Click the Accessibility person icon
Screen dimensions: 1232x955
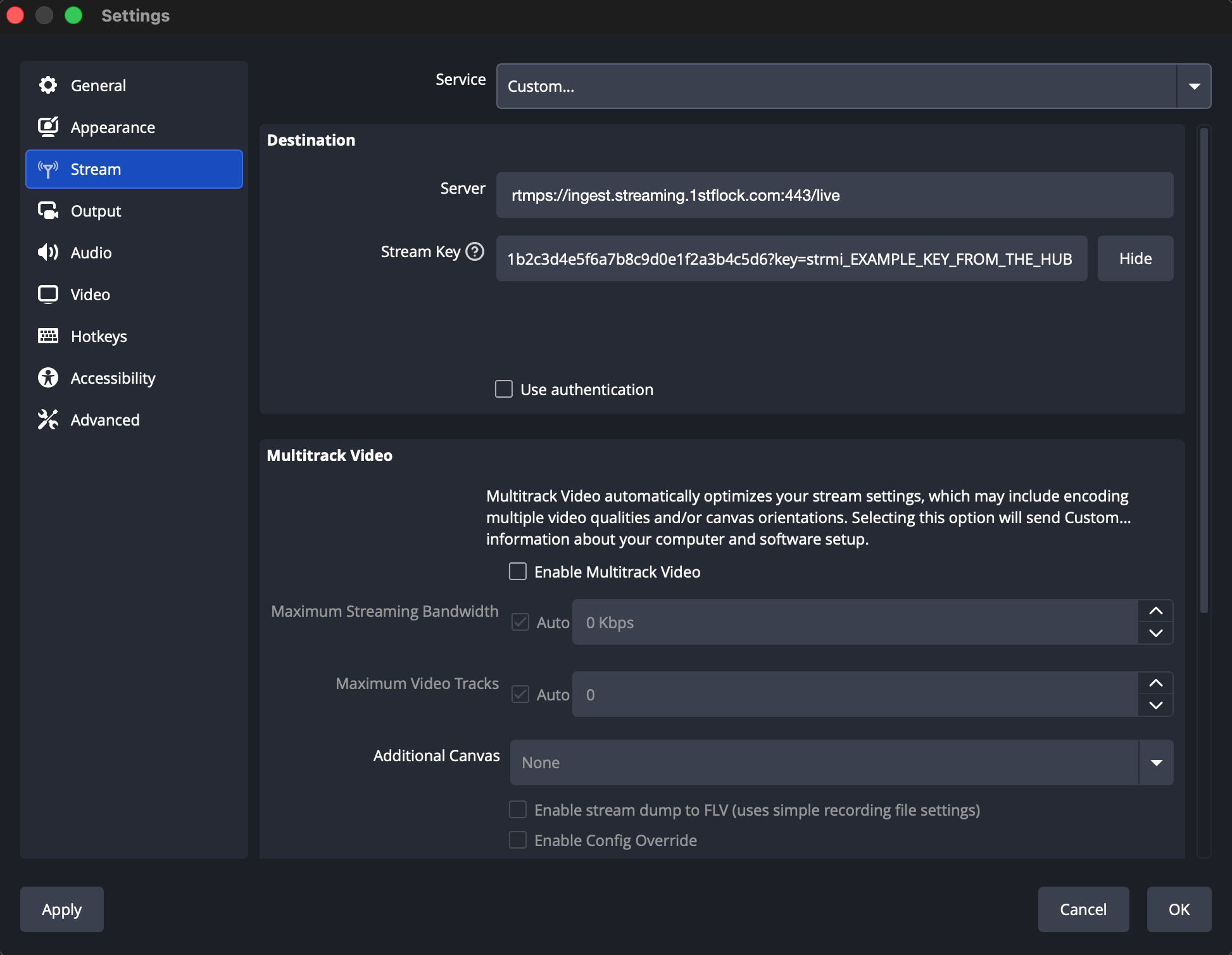(48, 377)
